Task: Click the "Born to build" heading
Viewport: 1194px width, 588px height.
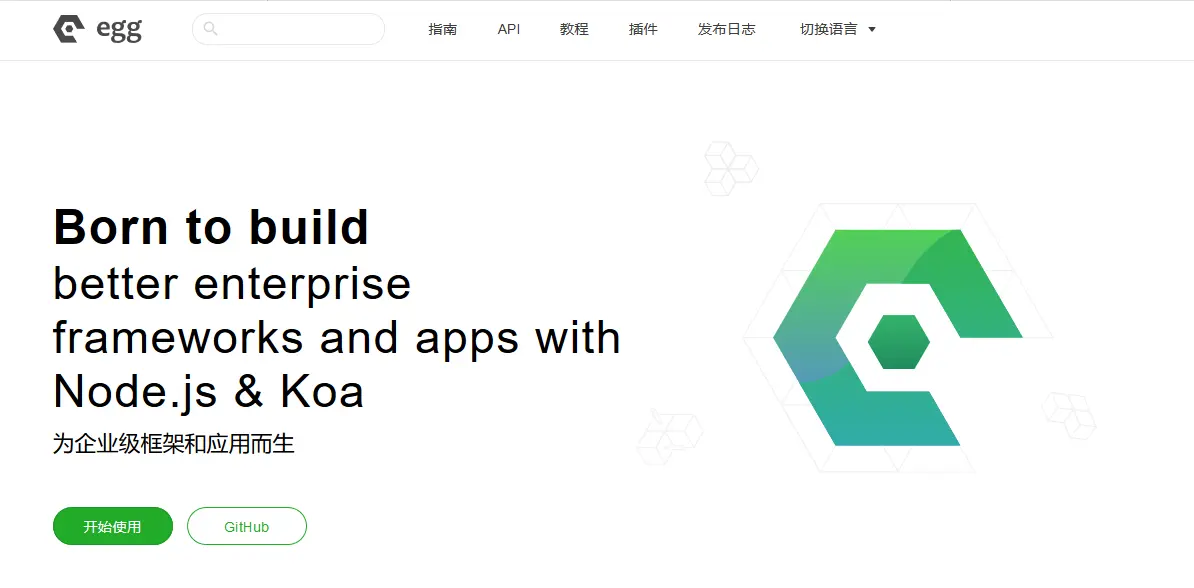Action: click(211, 228)
